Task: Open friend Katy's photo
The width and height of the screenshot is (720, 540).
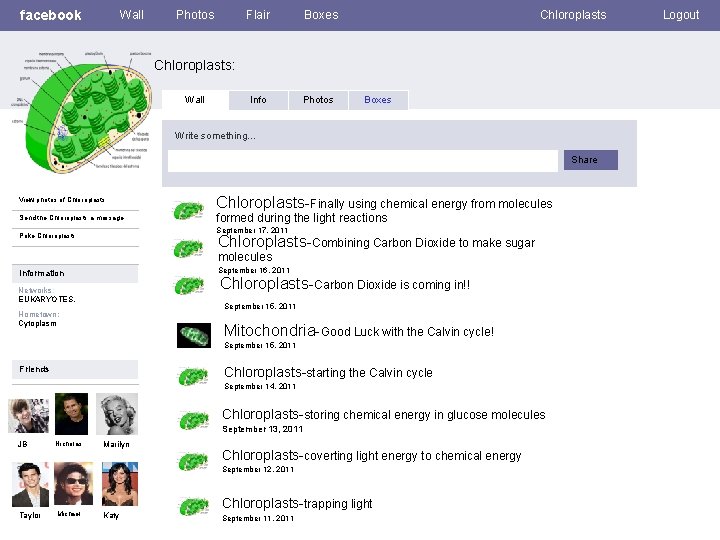Action: pos(119,484)
